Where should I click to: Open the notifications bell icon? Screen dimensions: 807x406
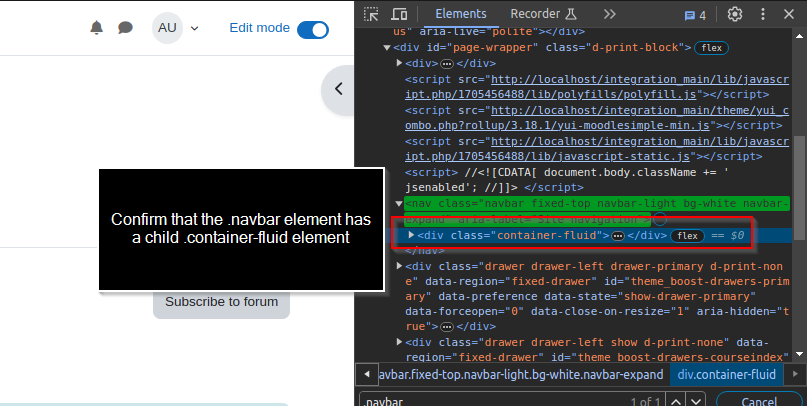pyautogui.click(x=96, y=28)
